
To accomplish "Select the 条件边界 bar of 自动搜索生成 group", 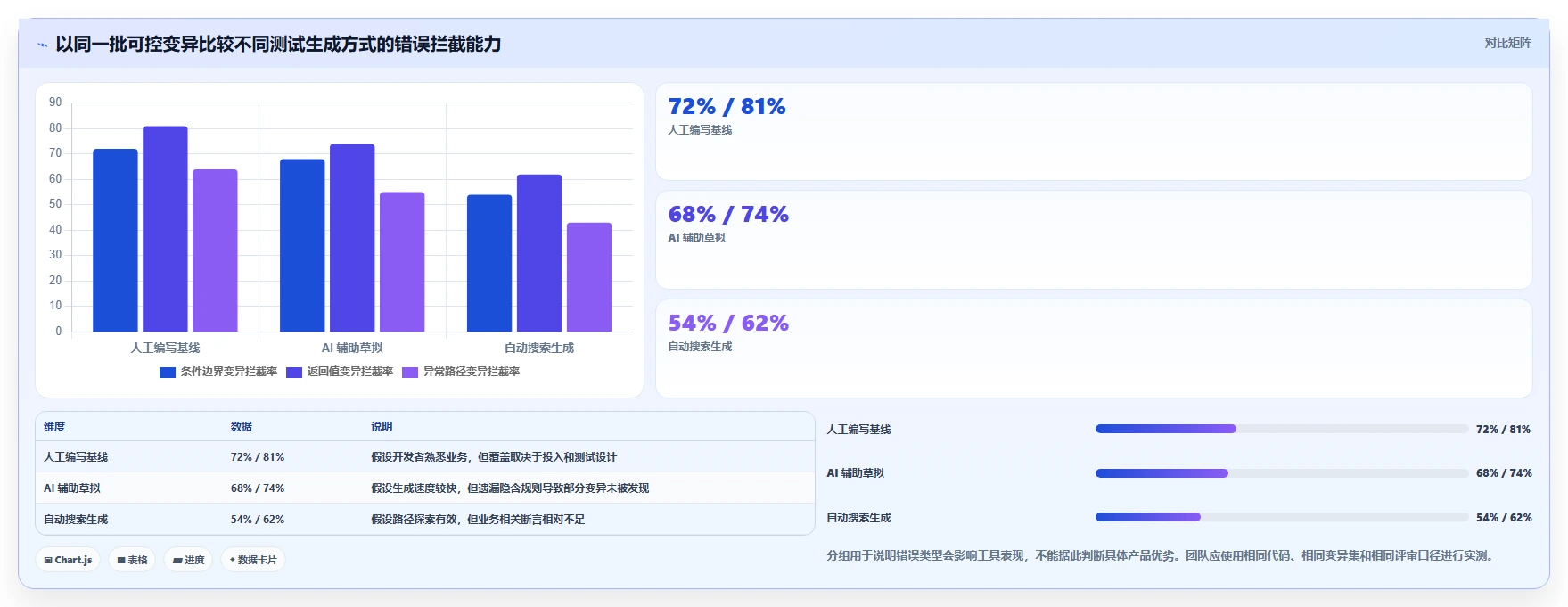I will click(489, 263).
